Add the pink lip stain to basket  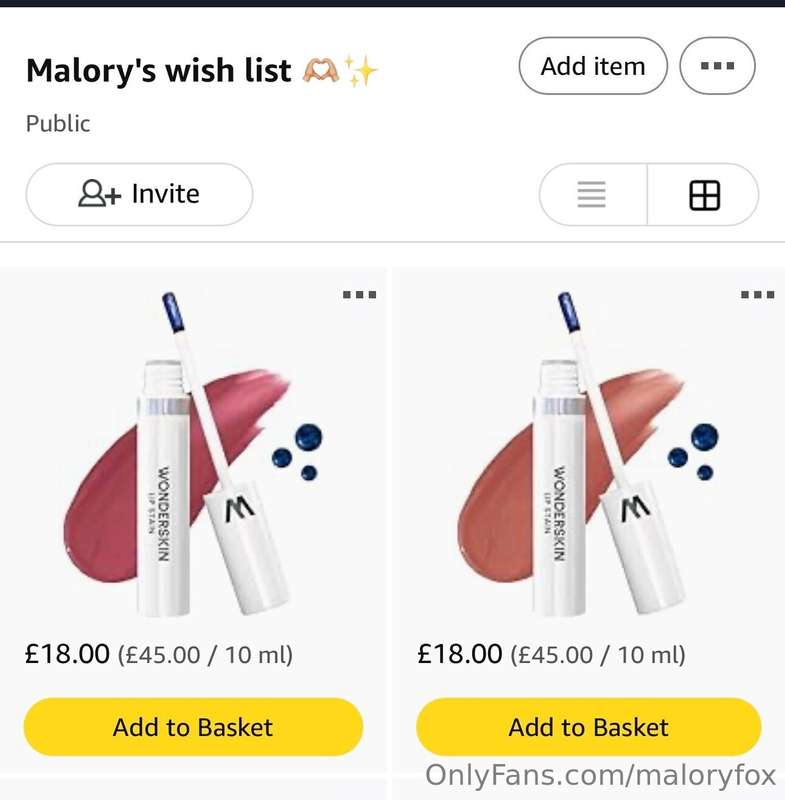pos(193,727)
